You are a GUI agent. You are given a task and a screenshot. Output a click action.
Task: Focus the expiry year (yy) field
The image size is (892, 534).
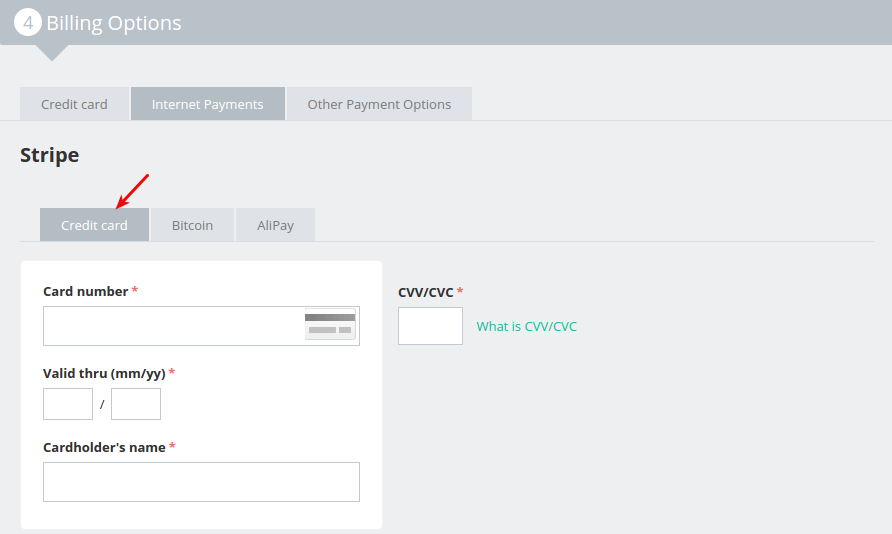(x=136, y=404)
